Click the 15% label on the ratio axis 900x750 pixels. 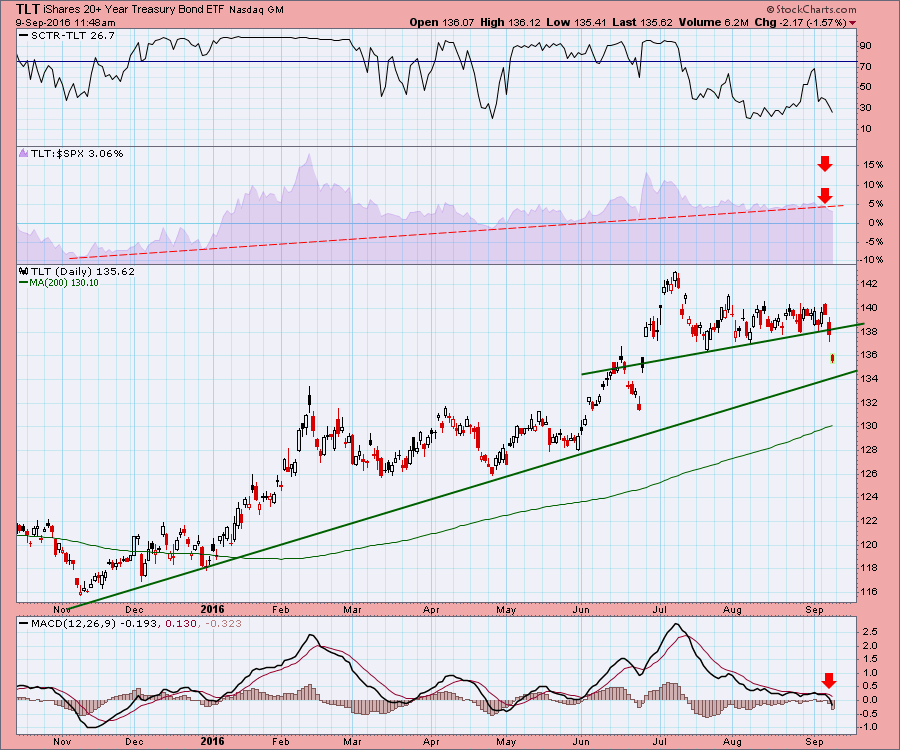872,165
